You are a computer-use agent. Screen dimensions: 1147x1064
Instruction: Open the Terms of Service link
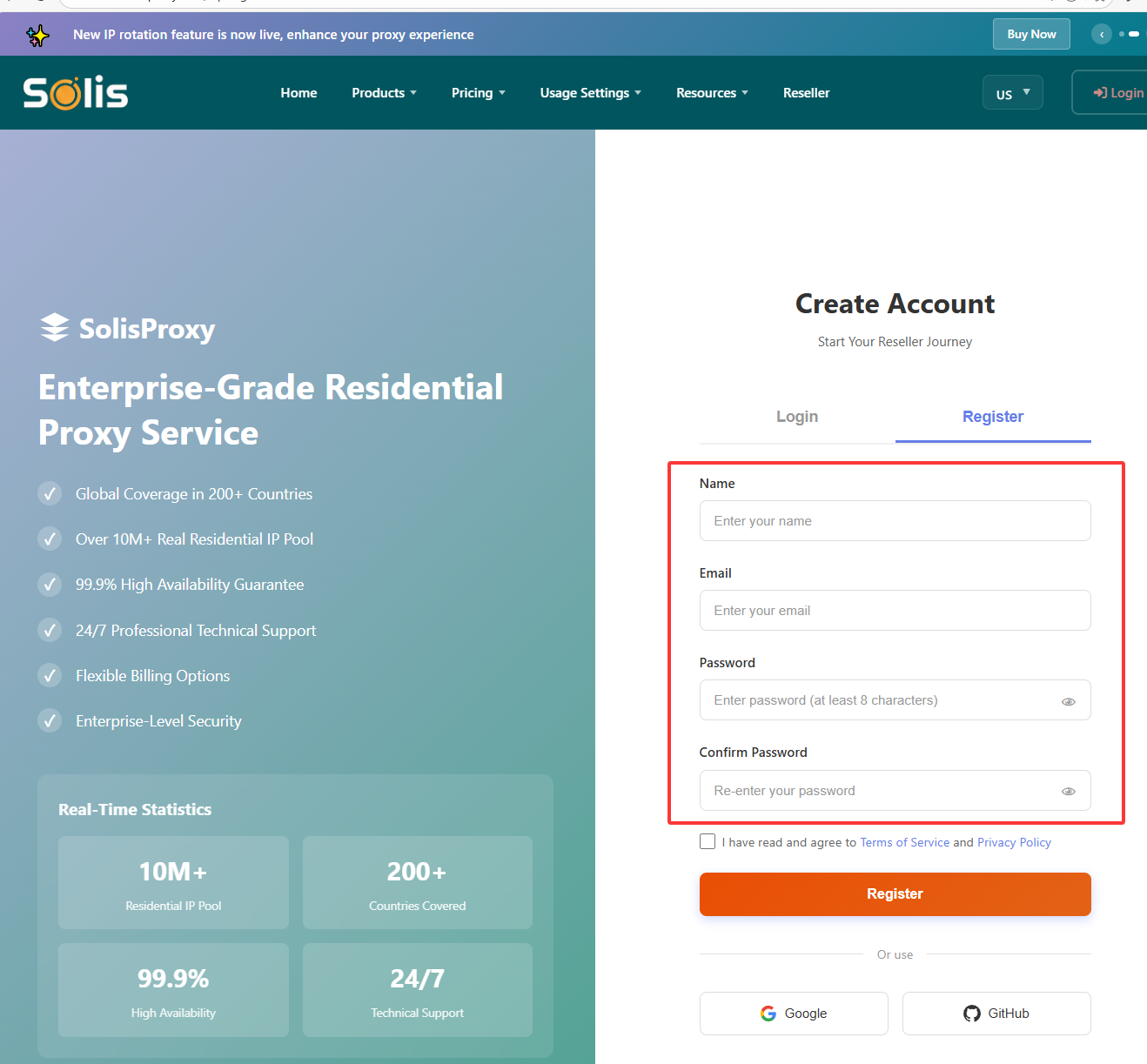pyautogui.click(x=904, y=842)
